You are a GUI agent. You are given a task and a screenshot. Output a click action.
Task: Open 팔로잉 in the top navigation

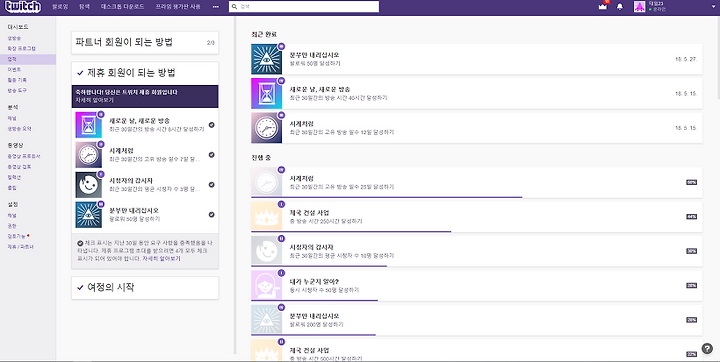(60, 7)
